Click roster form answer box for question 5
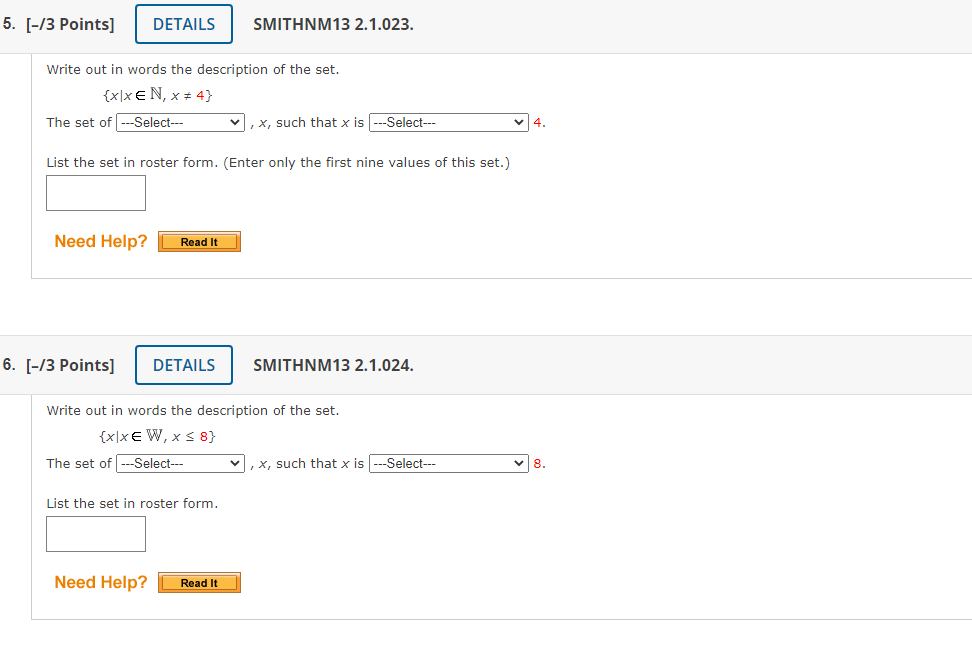Image resolution: width=972 pixels, height=647 pixels. click(96, 193)
